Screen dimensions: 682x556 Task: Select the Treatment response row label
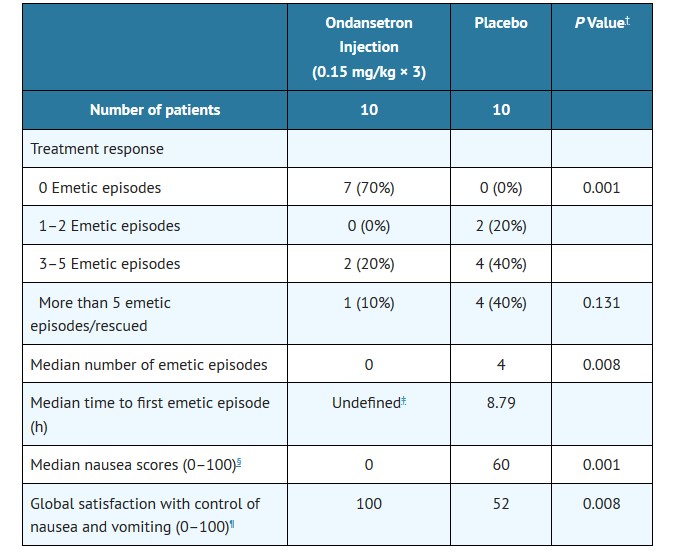pyautogui.click(x=97, y=149)
